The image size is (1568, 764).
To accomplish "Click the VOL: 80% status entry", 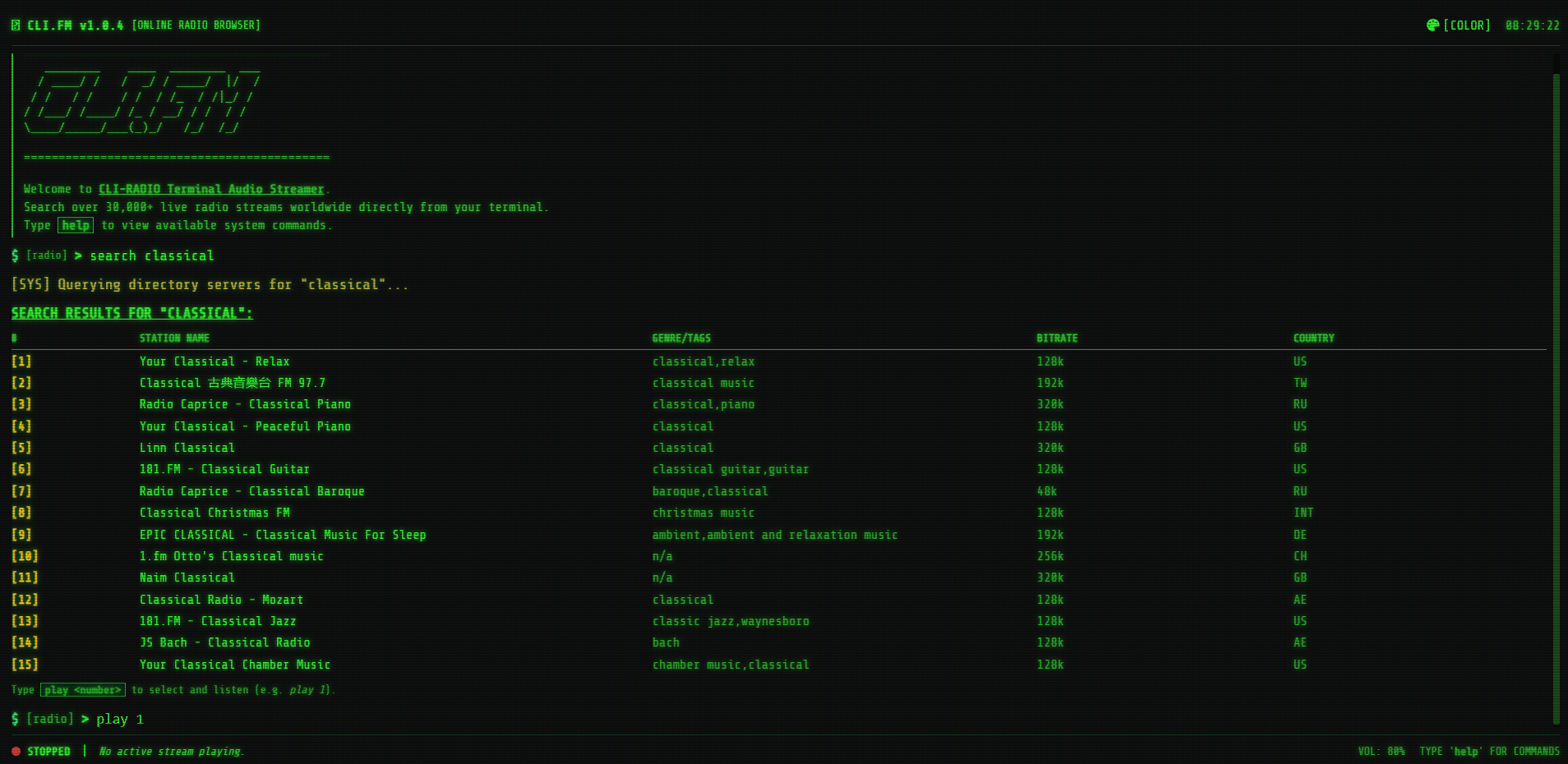I will (1381, 752).
